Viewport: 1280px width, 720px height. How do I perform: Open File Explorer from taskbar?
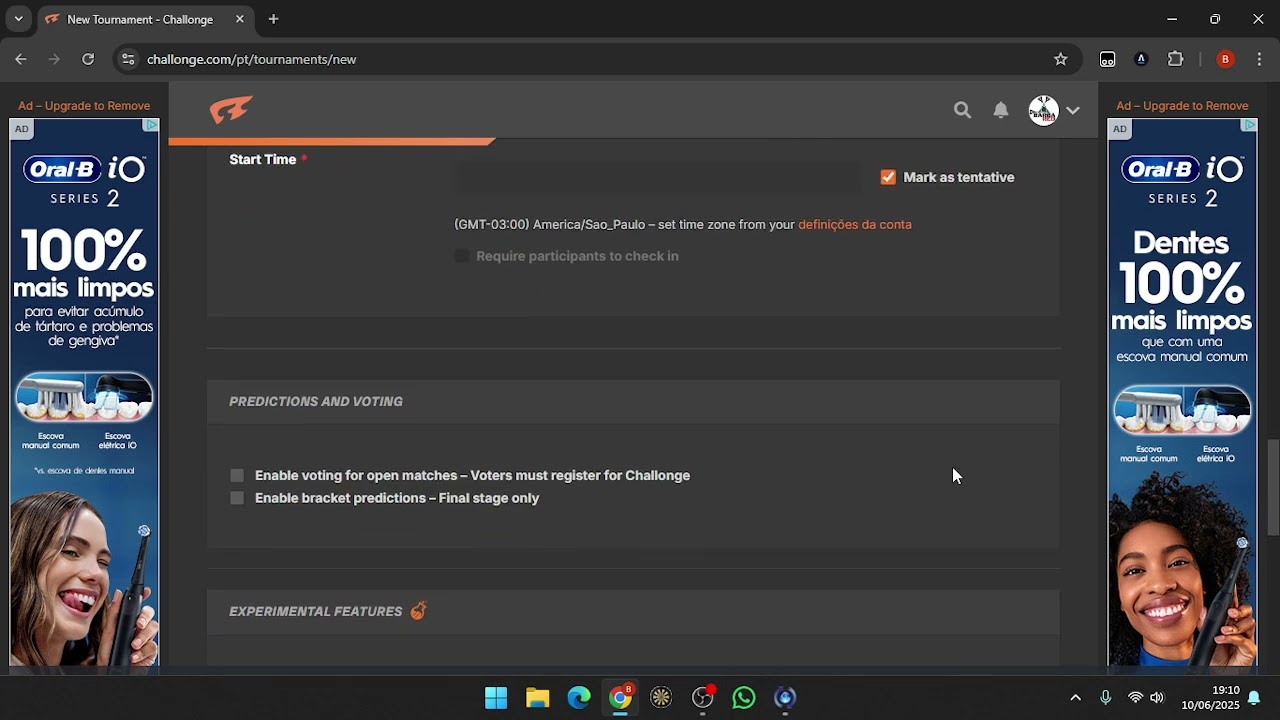click(x=538, y=698)
